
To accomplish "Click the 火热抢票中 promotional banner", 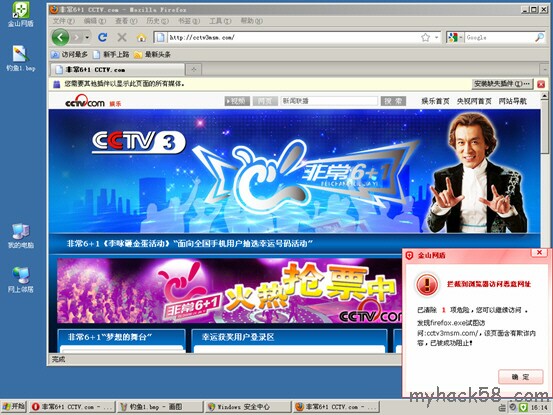I will [229, 291].
